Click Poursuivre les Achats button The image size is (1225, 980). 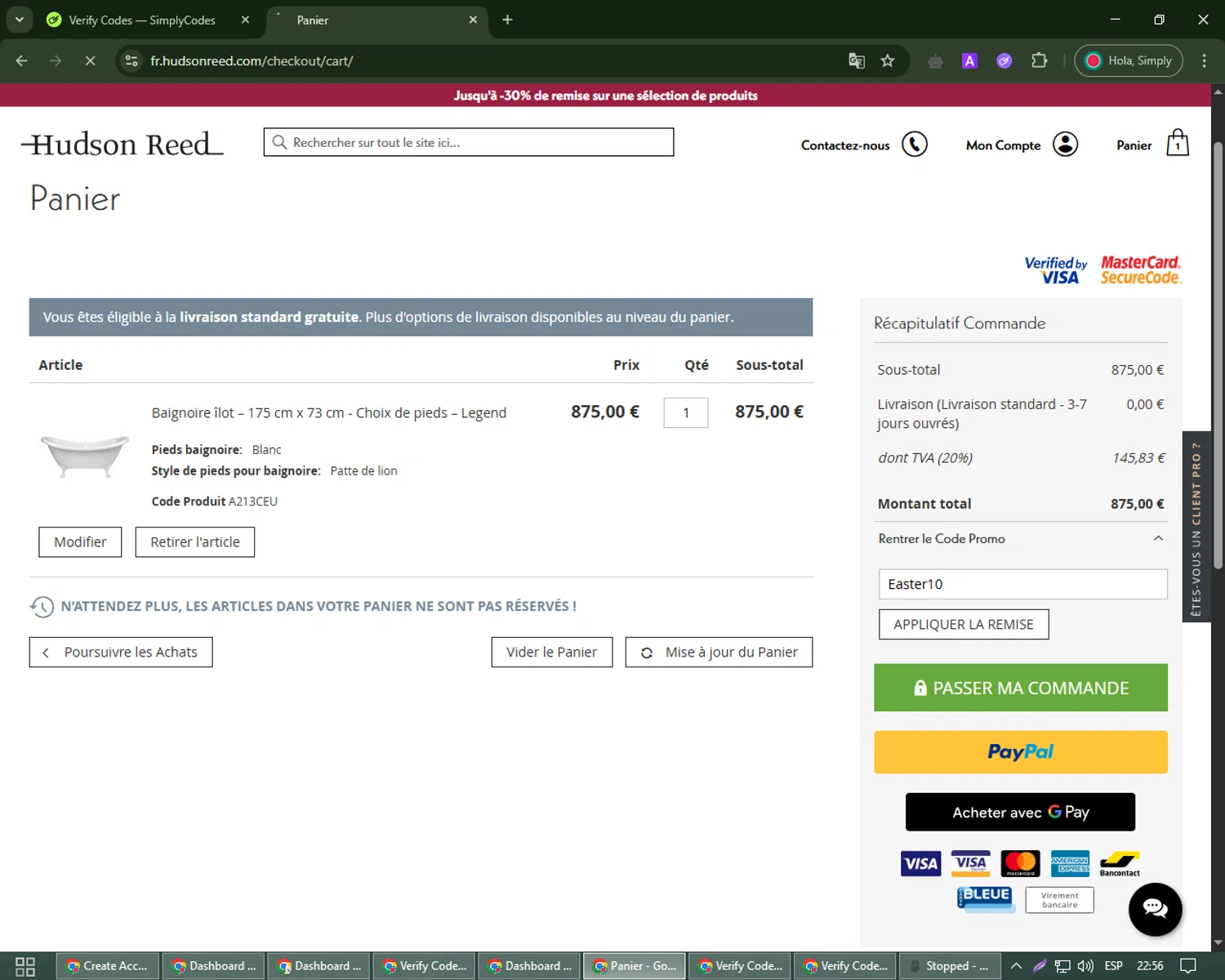click(121, 653)
